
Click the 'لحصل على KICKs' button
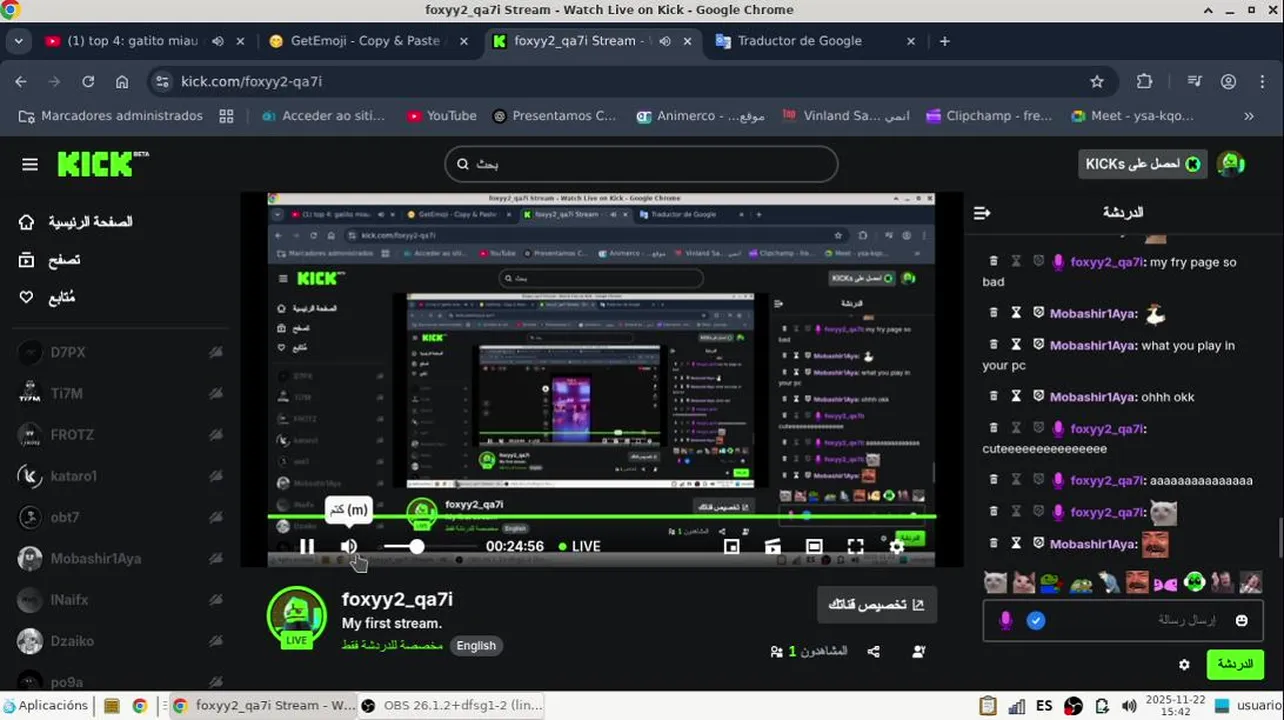1142,164
